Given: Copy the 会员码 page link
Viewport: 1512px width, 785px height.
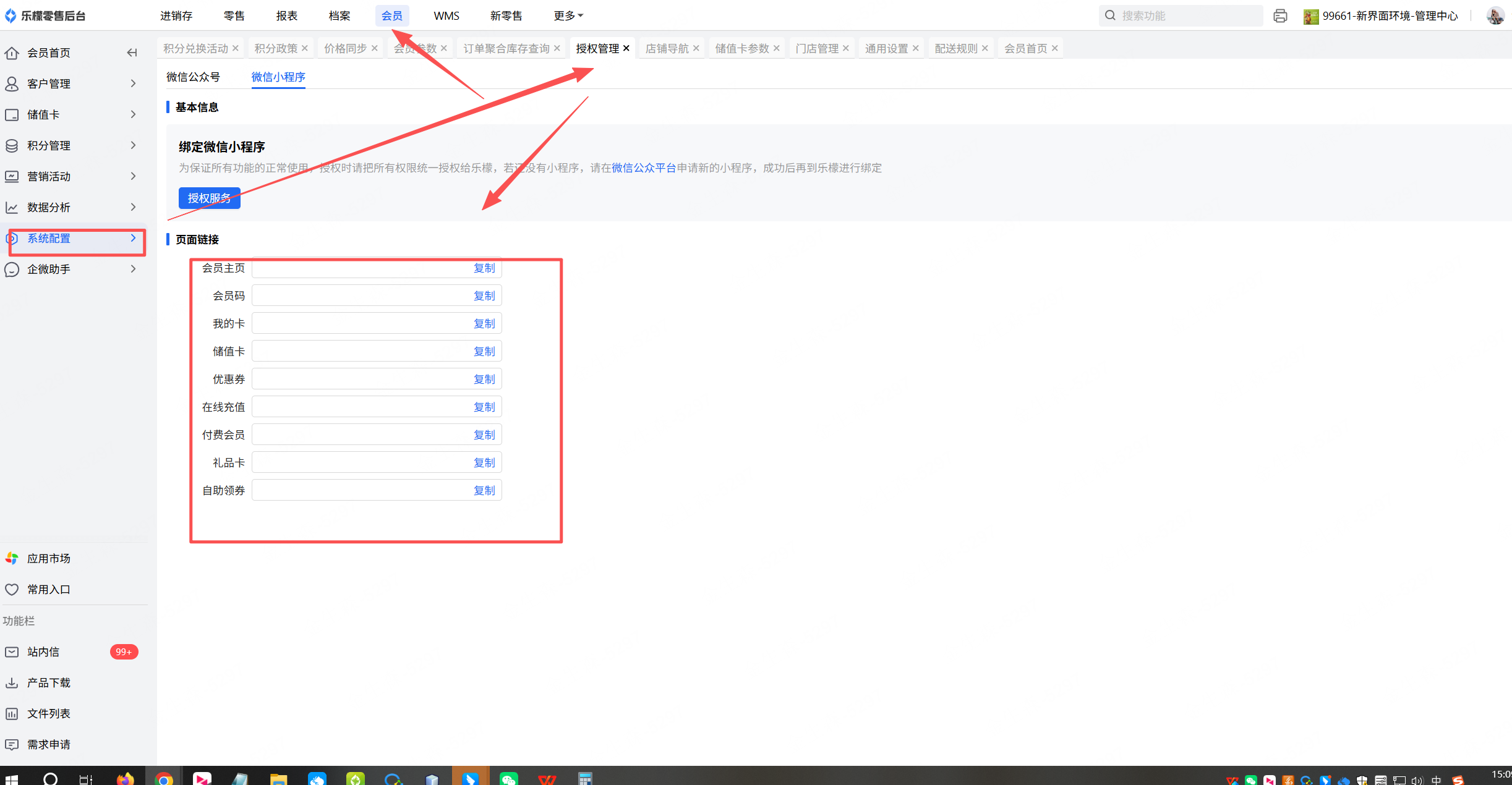Looking at the screenshot, I should (484, 295).
